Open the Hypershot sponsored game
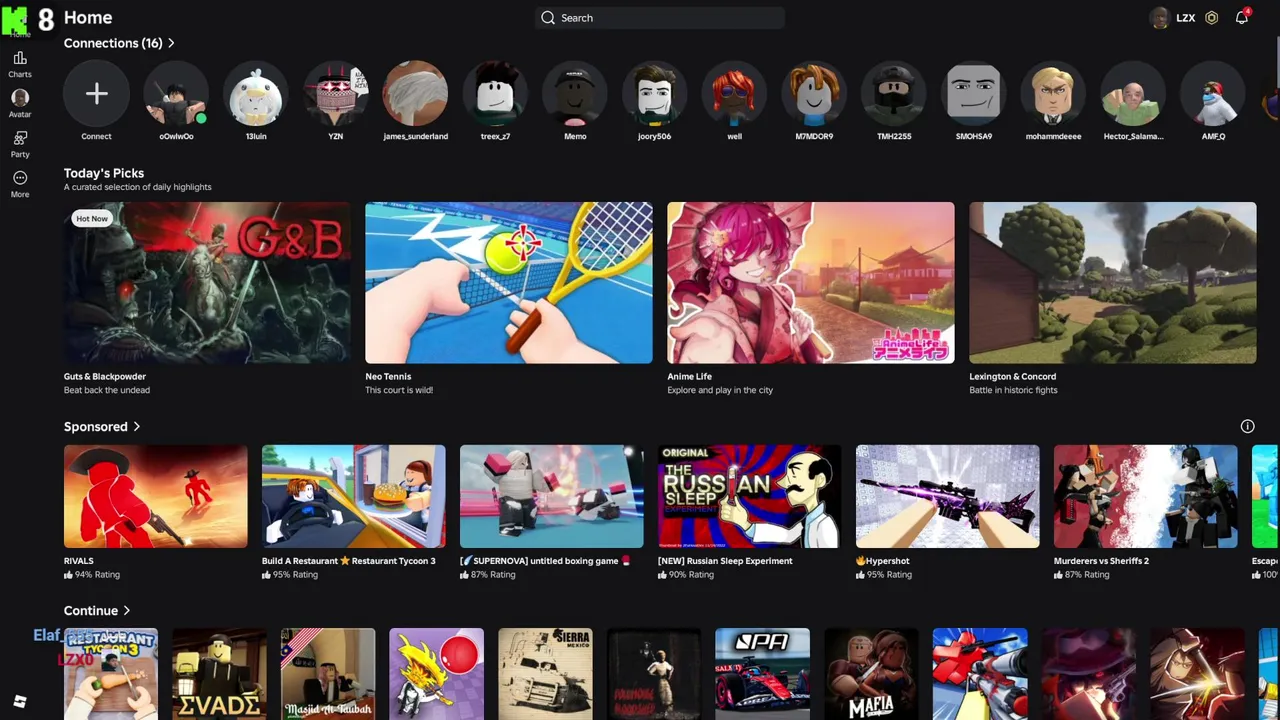Image resolution: width=1280 pixels, height=720 pixels. 948,497
